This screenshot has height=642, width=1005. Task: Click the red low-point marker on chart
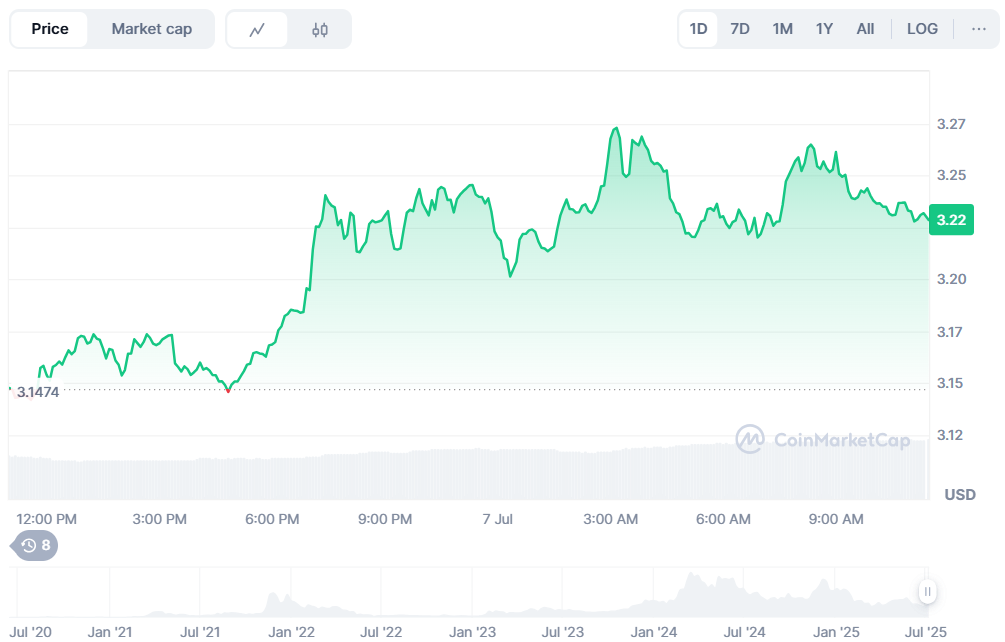pyautogui.click(x=228, y=390)
